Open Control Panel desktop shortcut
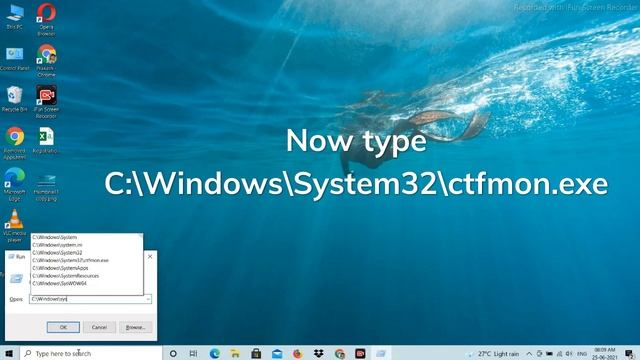 point(15,58)
